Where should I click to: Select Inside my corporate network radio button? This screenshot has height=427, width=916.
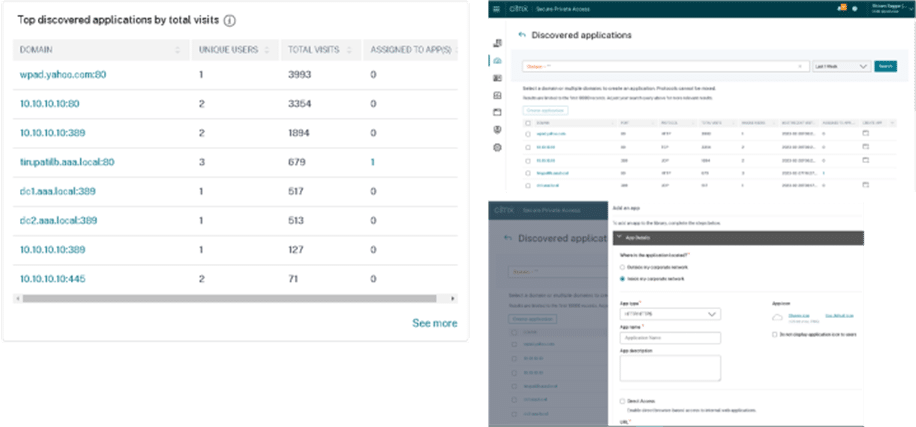click(622, 279)
